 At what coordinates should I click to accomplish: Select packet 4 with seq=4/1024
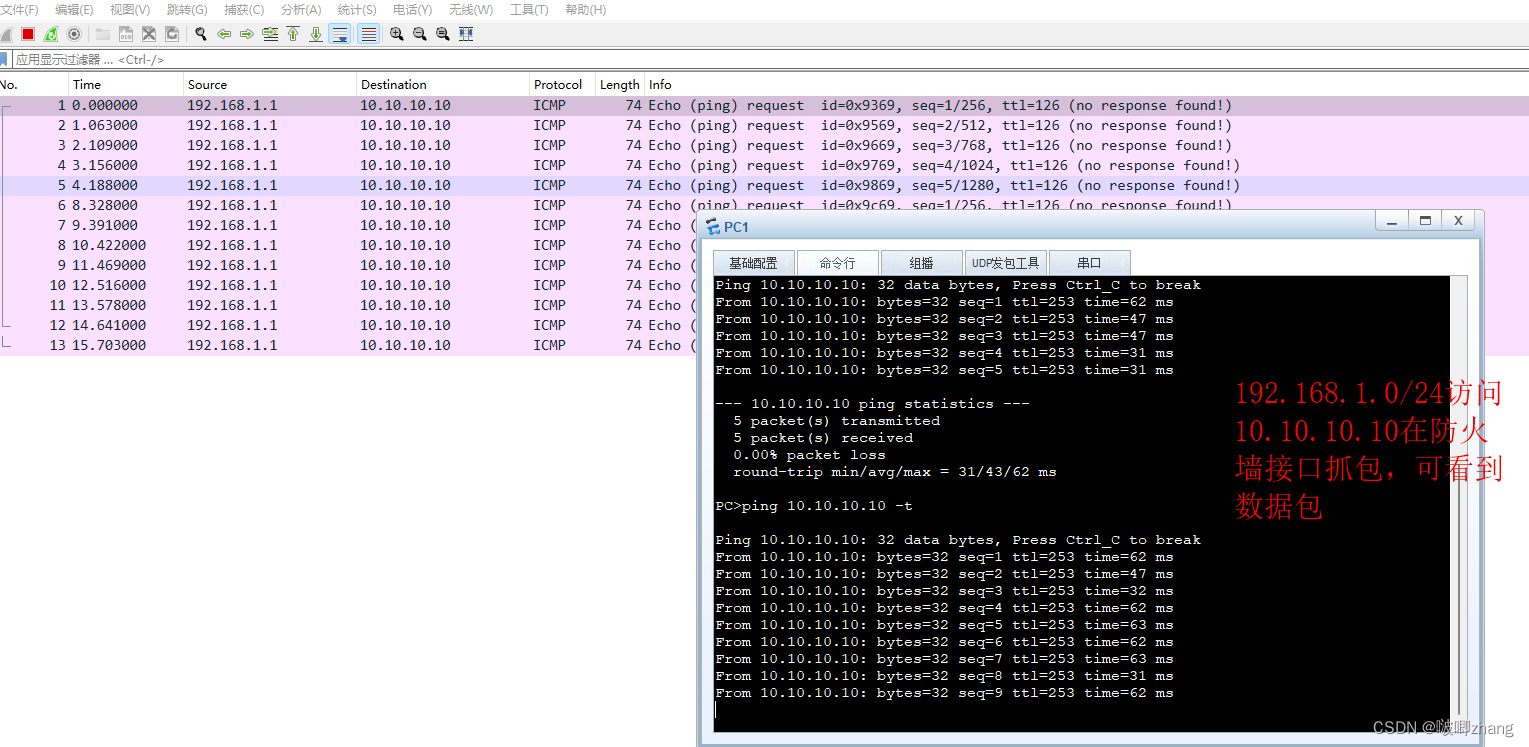click(764, 166)
